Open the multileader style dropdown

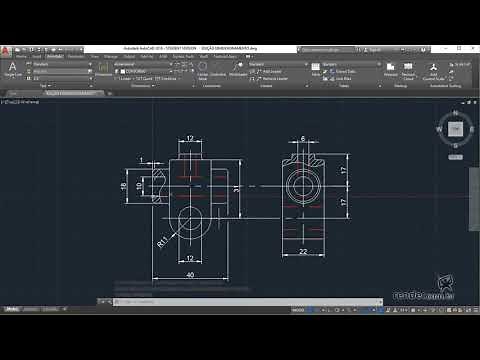pyautogui.click(x=278, y=64)
